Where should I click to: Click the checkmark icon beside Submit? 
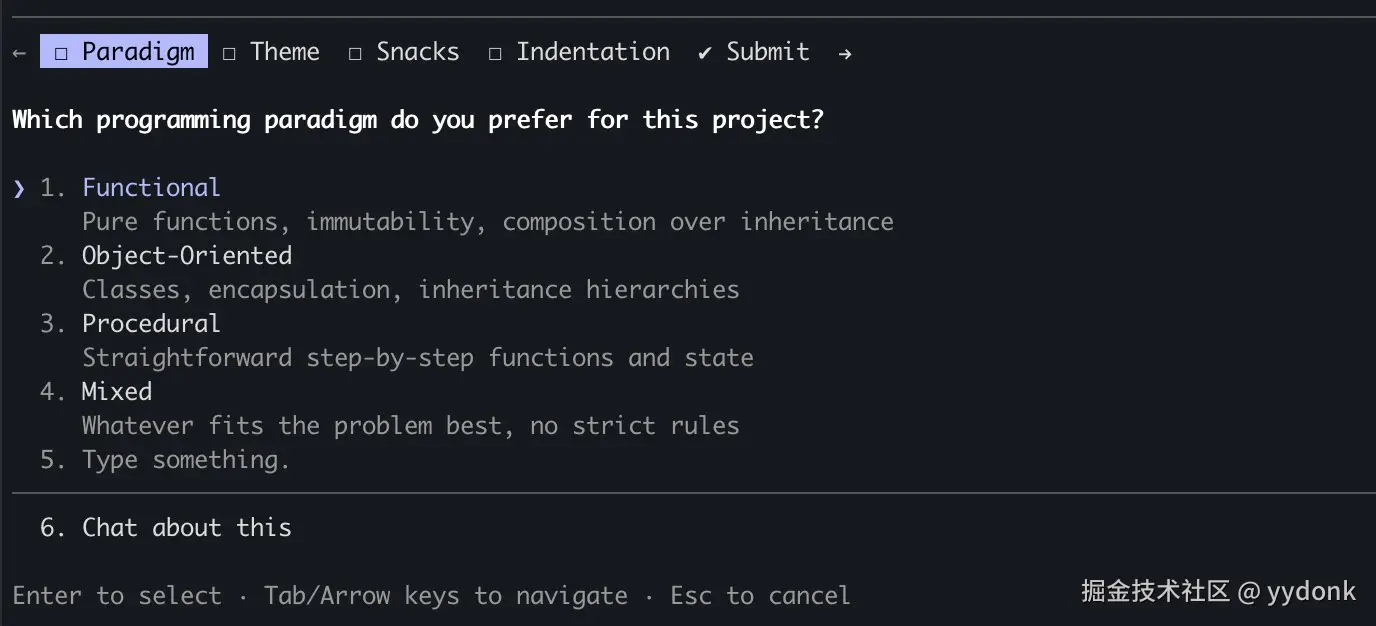click(705, 53)
